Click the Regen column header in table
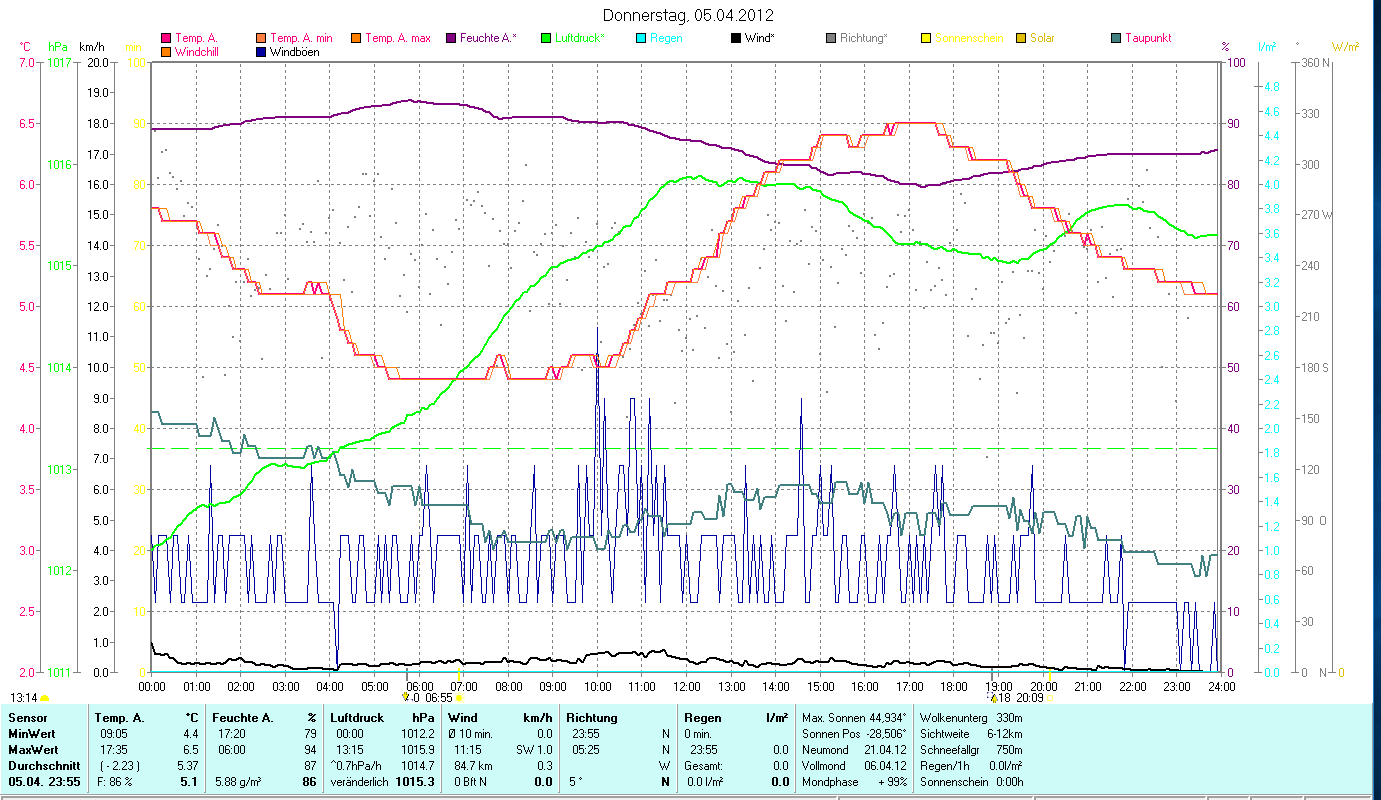The width and height of the screenshot is (1381, 800). [702, 718]
